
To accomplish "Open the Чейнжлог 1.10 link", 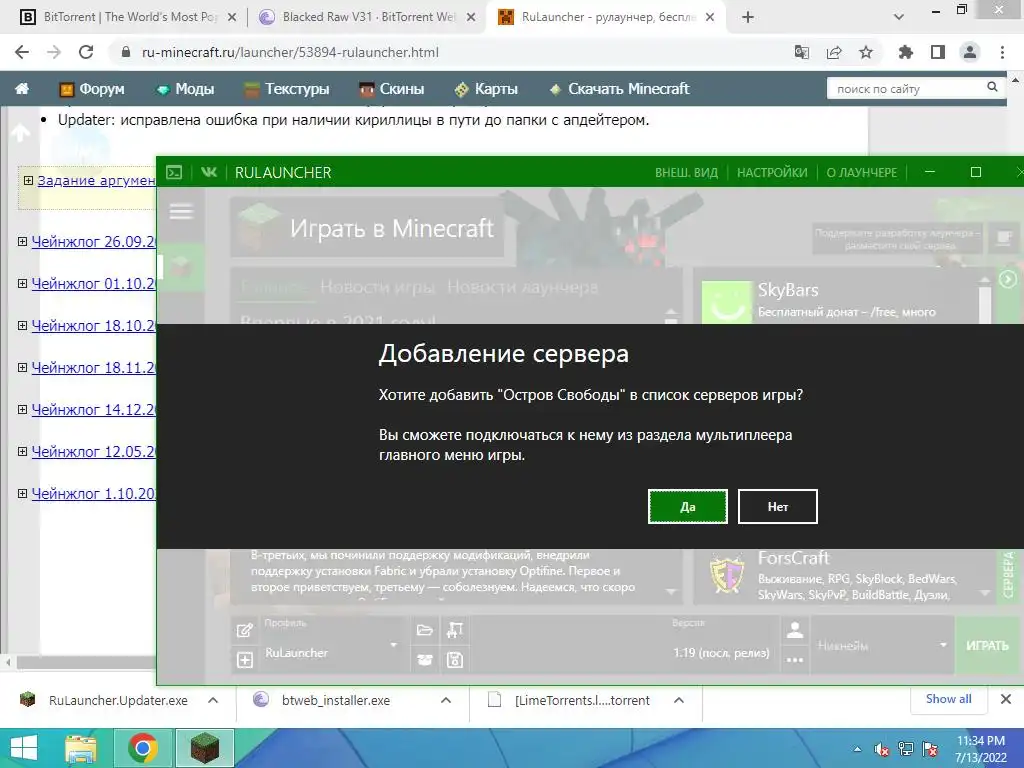I will pos(93,494).
